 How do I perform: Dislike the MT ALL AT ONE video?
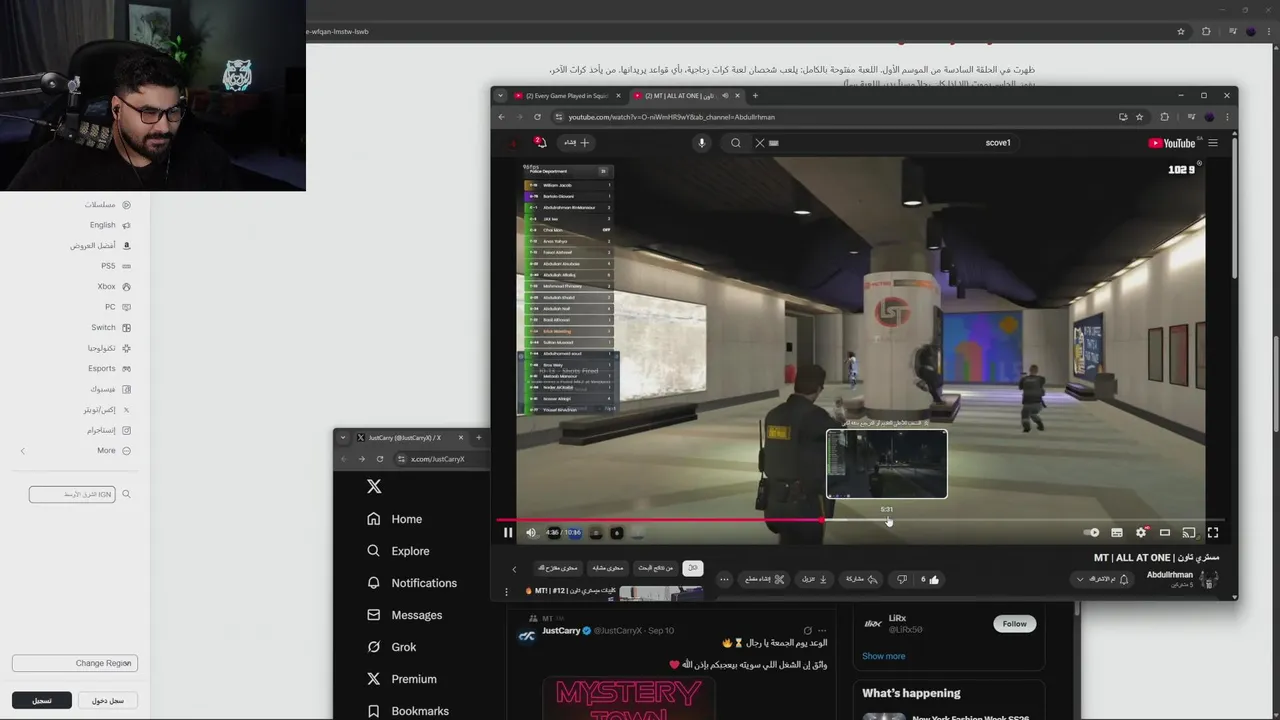[x=901, y=579]
